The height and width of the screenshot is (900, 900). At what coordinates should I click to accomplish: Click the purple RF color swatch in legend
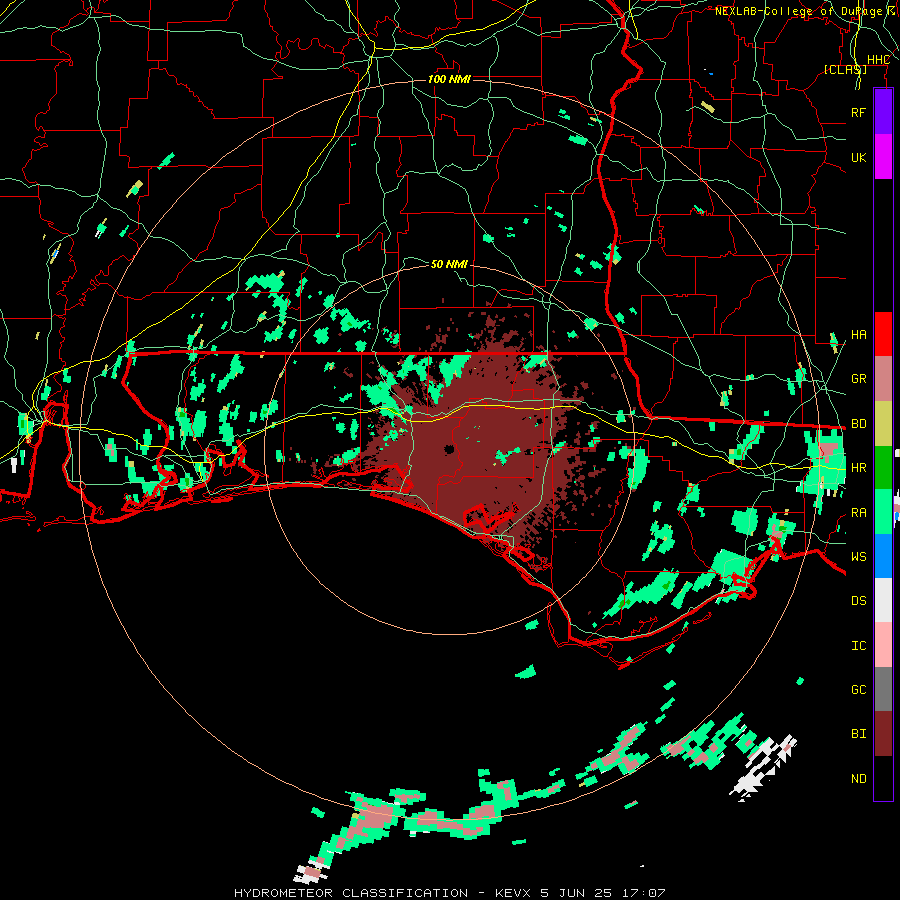883,112
